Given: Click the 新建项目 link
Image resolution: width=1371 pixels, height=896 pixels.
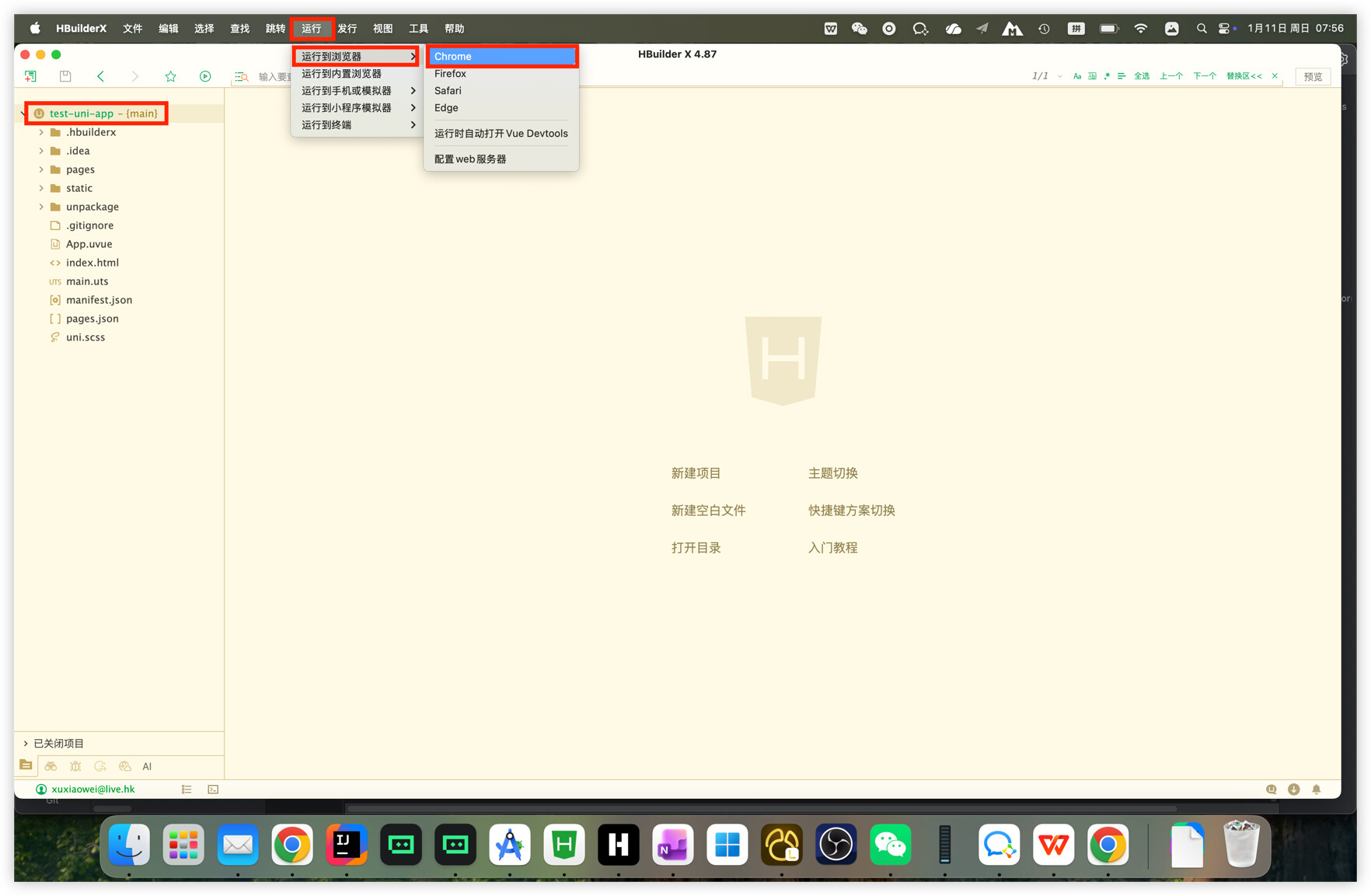Looking at the screenshot, I should pyautogui.click(x=696, y=473).
